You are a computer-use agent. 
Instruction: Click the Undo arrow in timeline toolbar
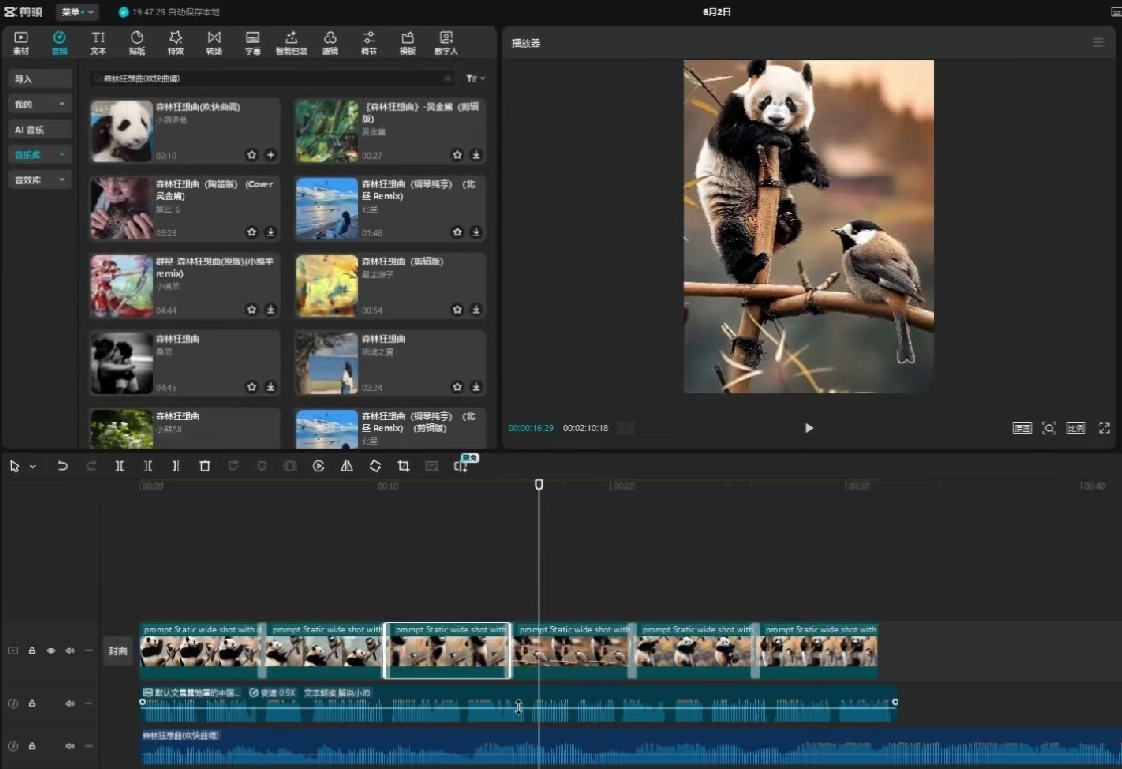click(63, 466)
